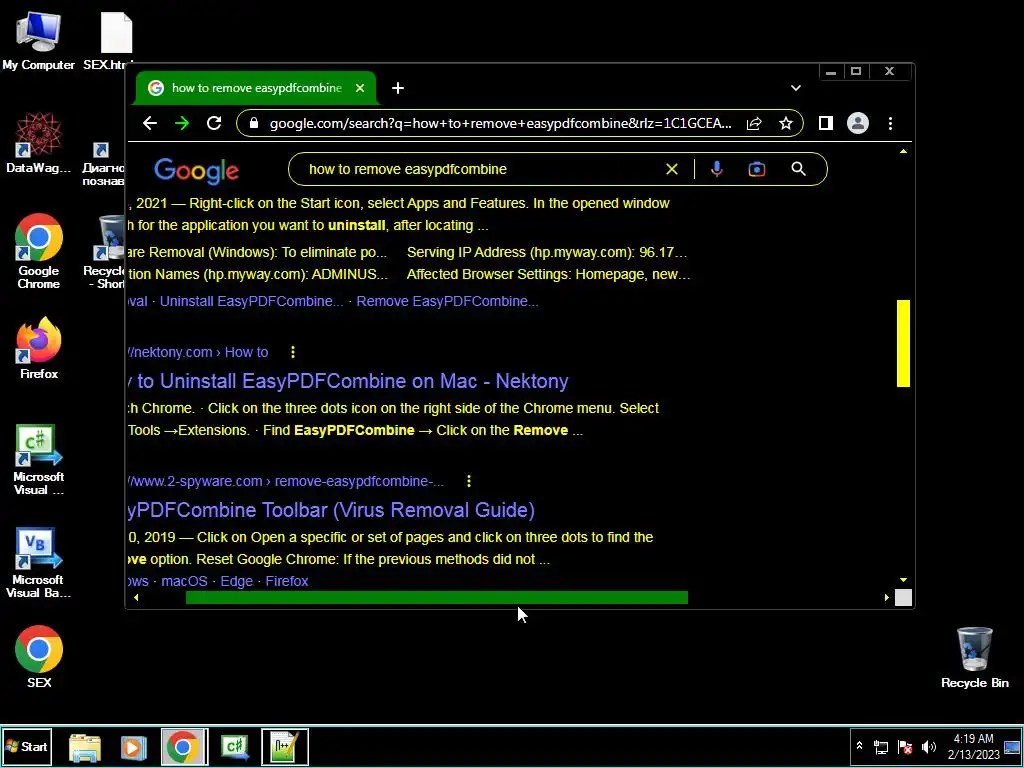Viewport: 1024px width, 768px height.
Task: Search by image with camera icon
Action: 756,169
